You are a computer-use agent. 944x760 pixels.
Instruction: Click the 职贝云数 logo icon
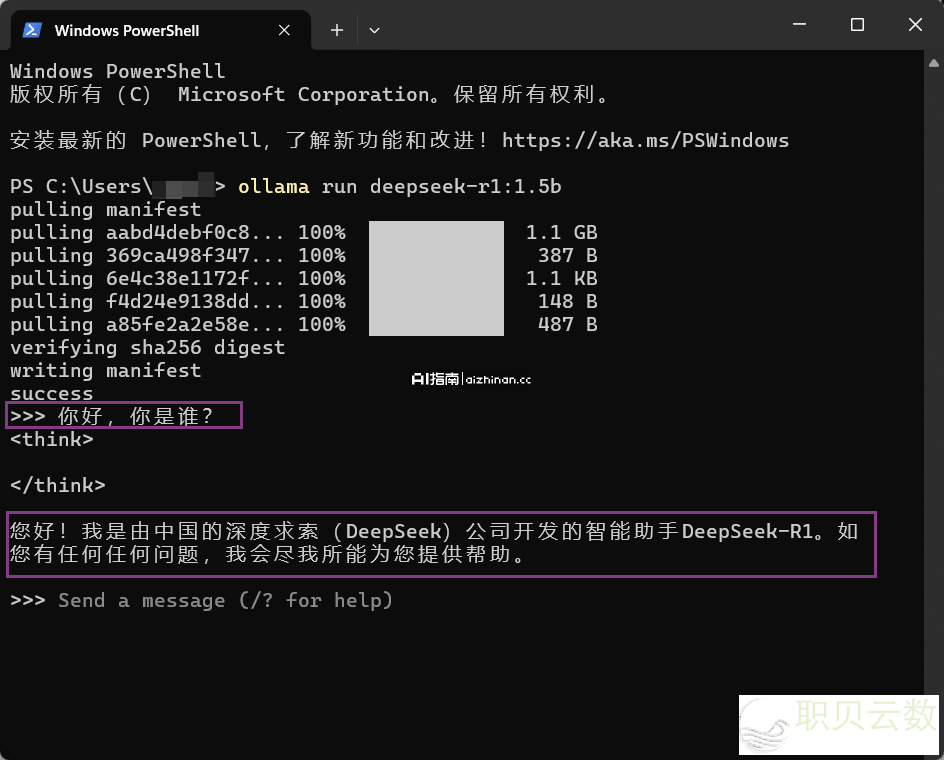click(x=766, y=725)
